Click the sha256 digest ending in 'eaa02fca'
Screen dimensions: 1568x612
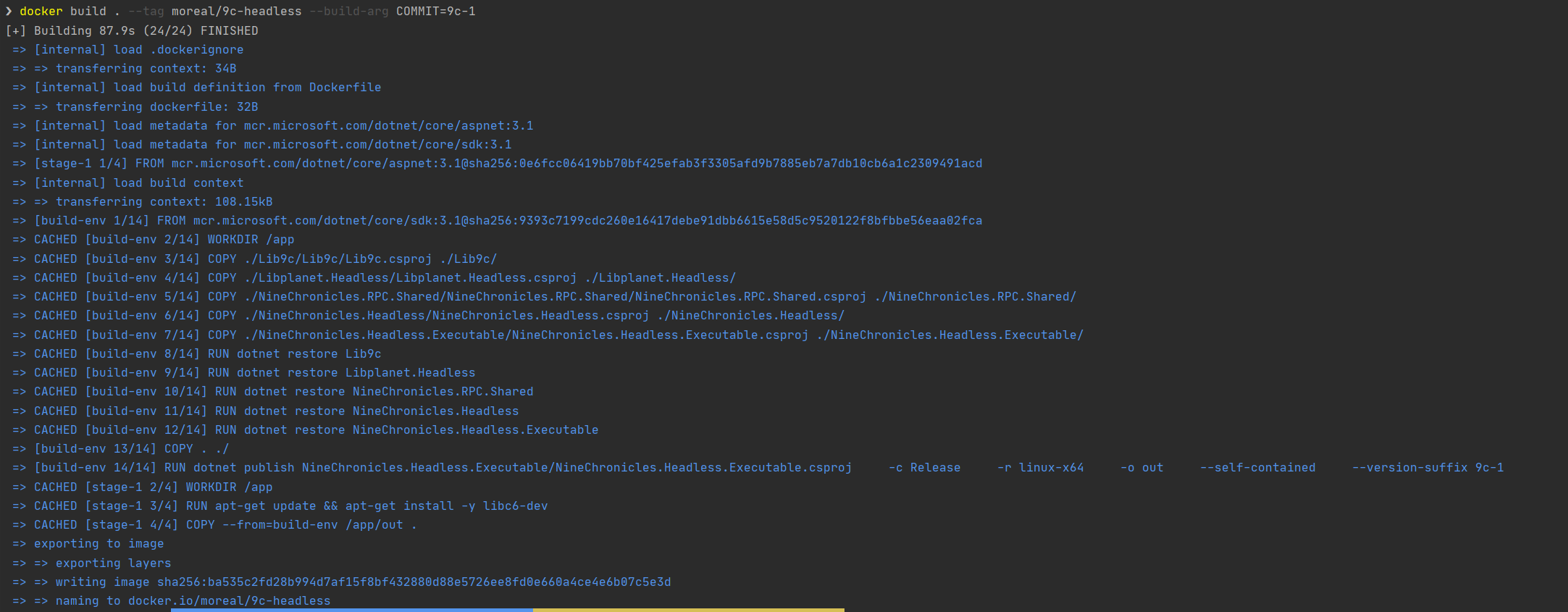726,220
